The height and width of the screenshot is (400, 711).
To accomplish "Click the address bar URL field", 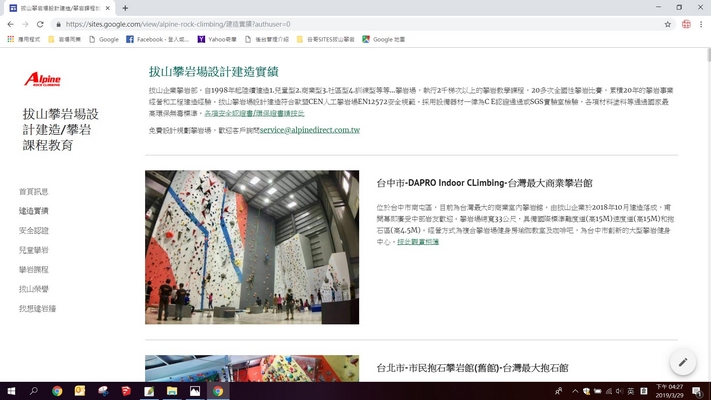I will 363,24.
